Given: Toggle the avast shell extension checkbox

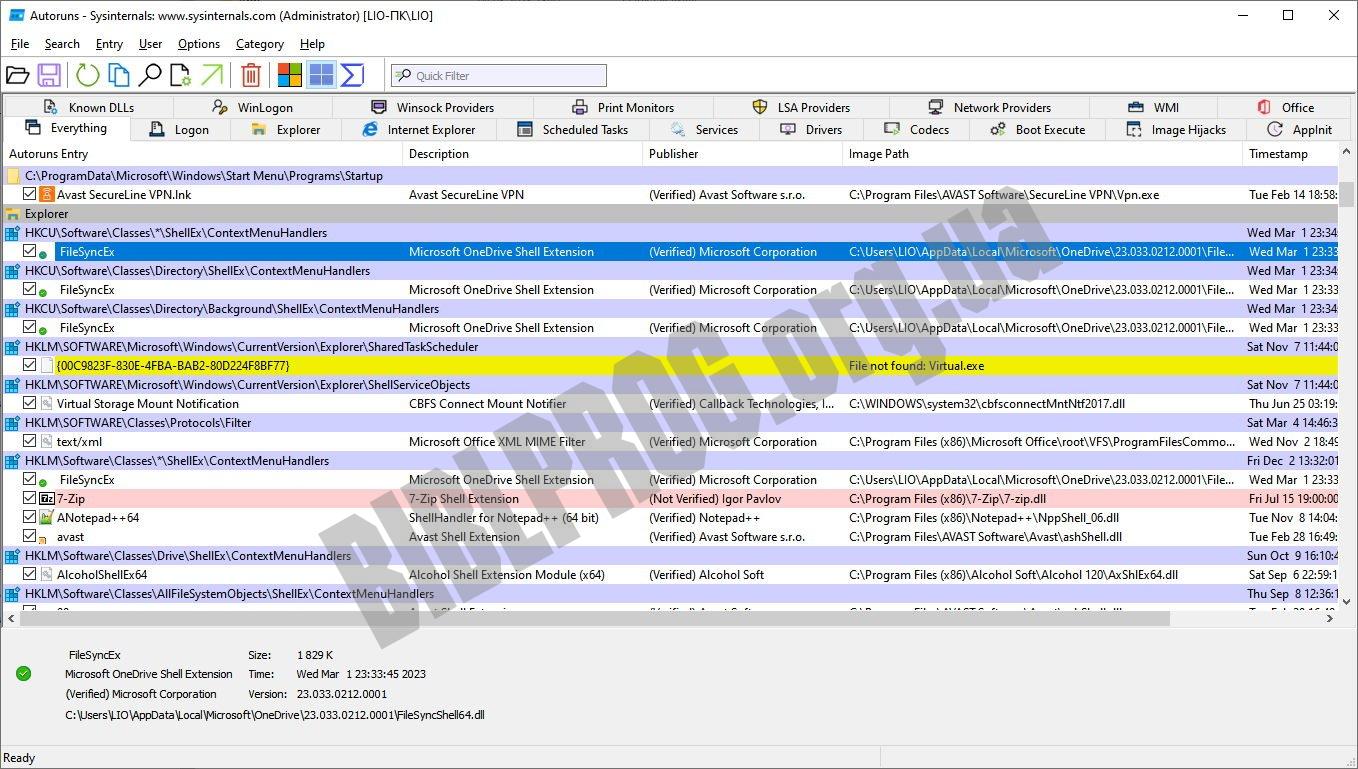Looking at the screenshot, I should [x=30, y=537].
